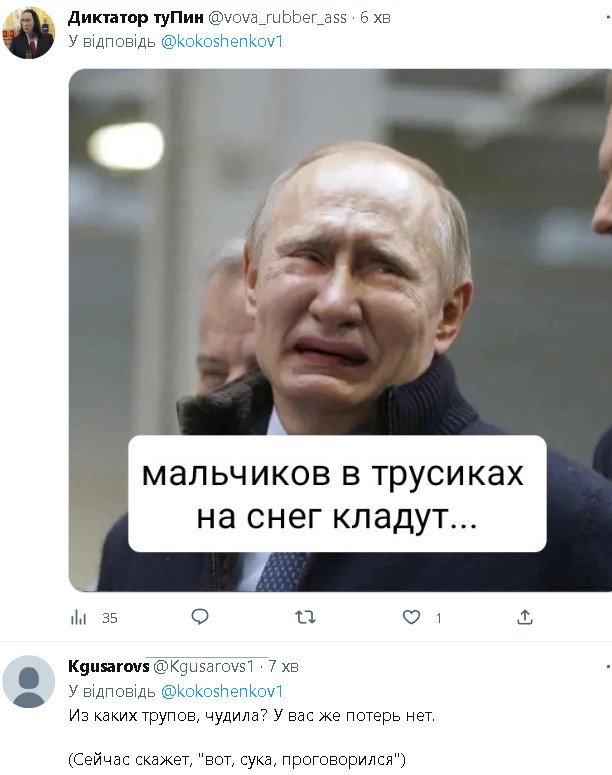Image resolution: width=612 pixels, height=775 pixels.
Task: Open the analytics view icon showing 35
Action: tap(79, 617)
